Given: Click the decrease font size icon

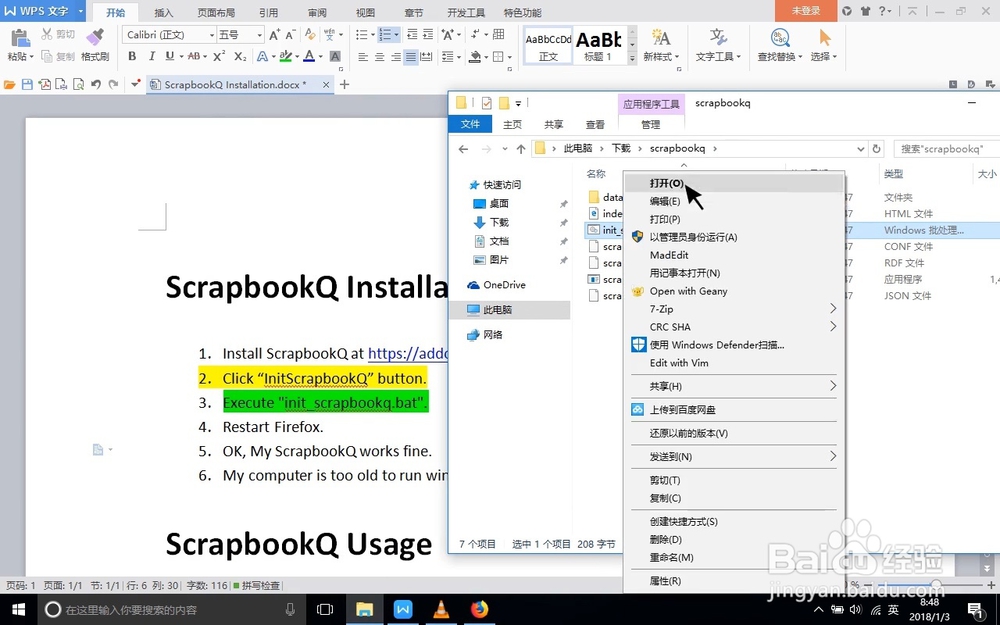Looking at the screenshot, I should [x=290, y=34].
